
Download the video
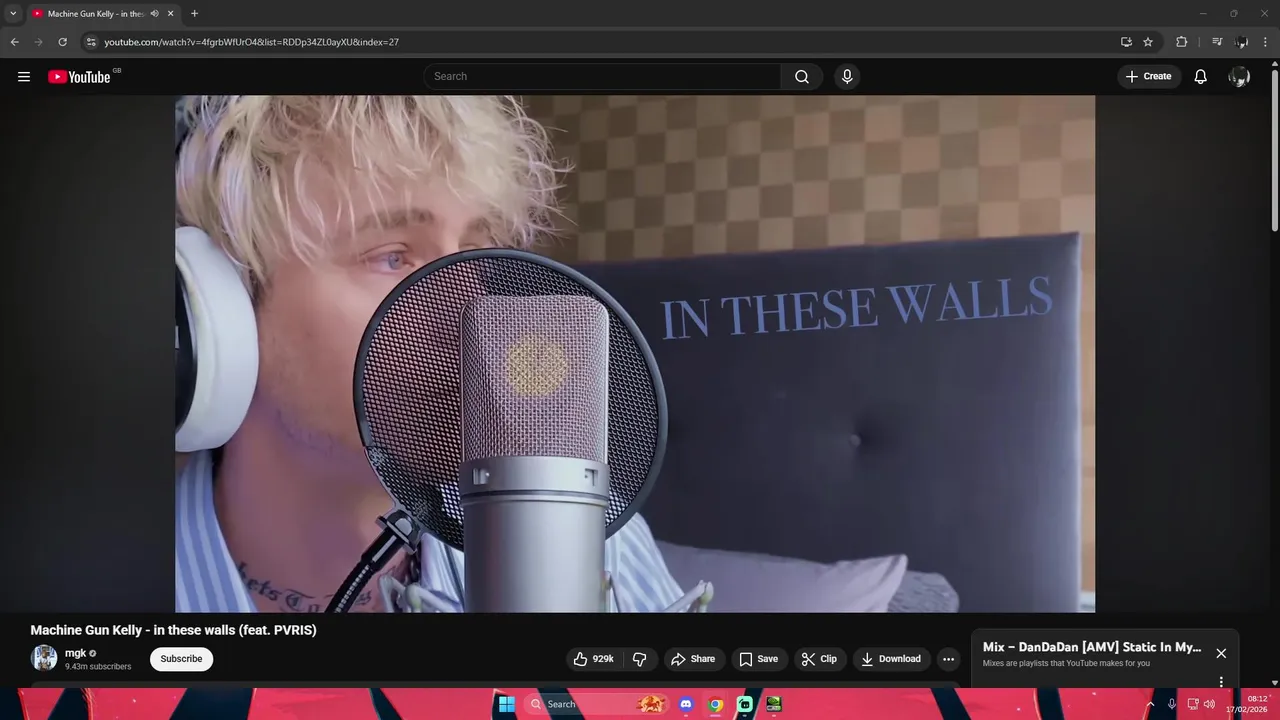(891, 659)
